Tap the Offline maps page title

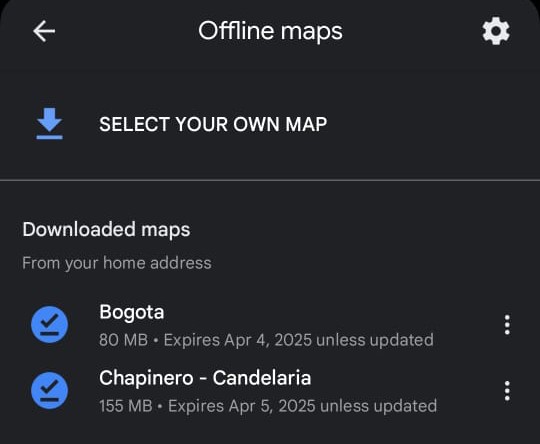click(270, 31)
